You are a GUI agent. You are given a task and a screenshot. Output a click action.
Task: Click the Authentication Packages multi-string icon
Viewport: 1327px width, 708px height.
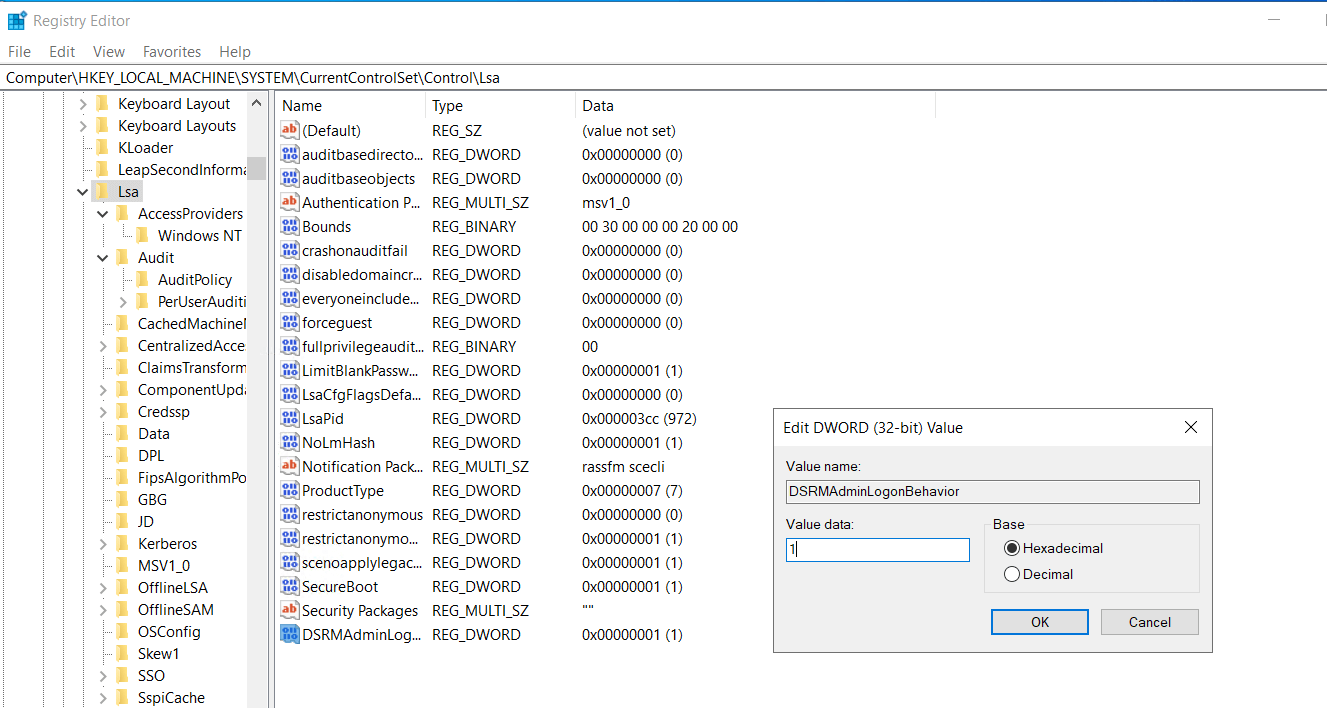[x=290, y=202]
